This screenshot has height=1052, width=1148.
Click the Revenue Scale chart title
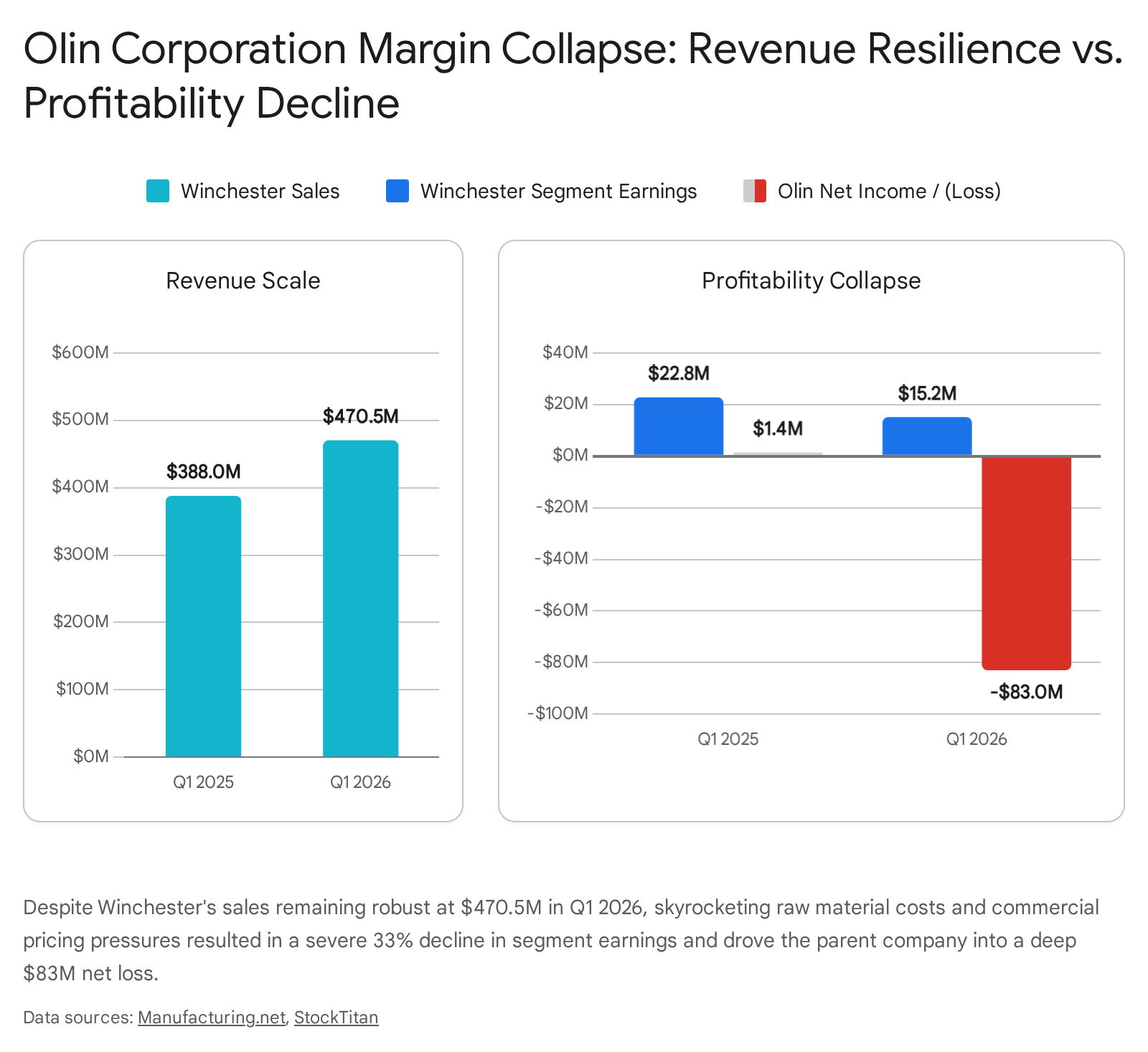point(243,281)
